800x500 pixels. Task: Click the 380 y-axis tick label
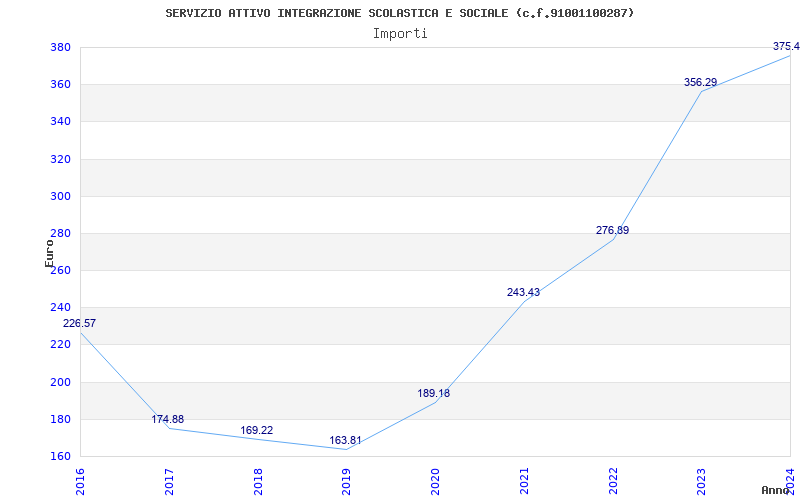point(60,47)
